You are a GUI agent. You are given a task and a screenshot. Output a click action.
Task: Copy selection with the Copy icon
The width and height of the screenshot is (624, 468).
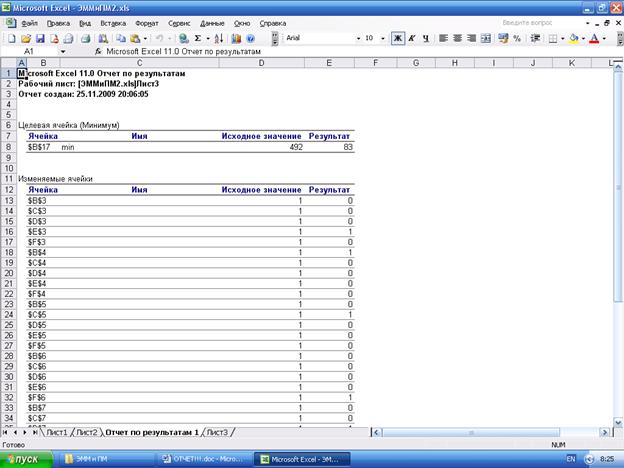121,39
